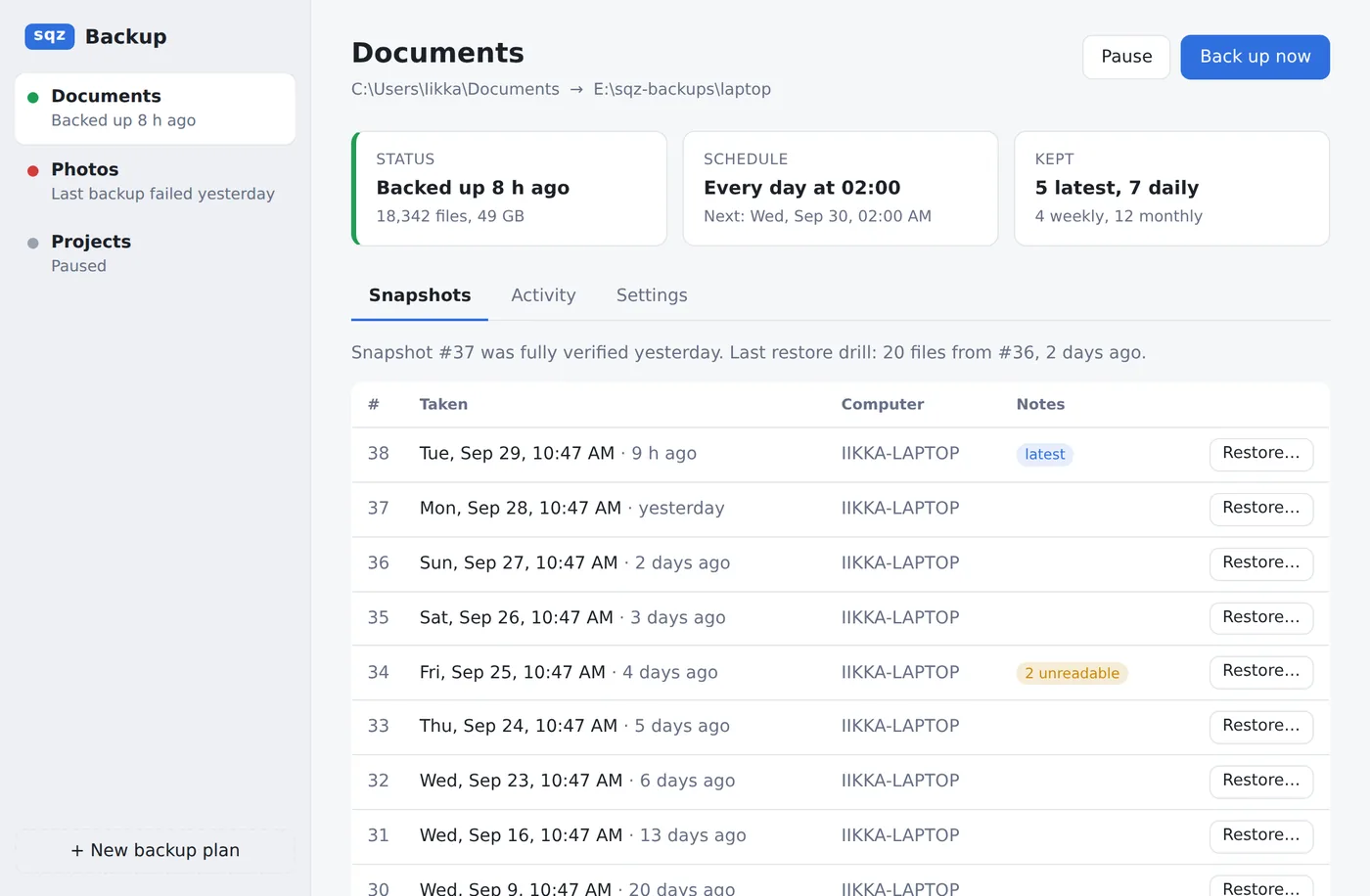Pause the Documents backup
This screenshot has height=896, width=1370.
[1126, 57]
